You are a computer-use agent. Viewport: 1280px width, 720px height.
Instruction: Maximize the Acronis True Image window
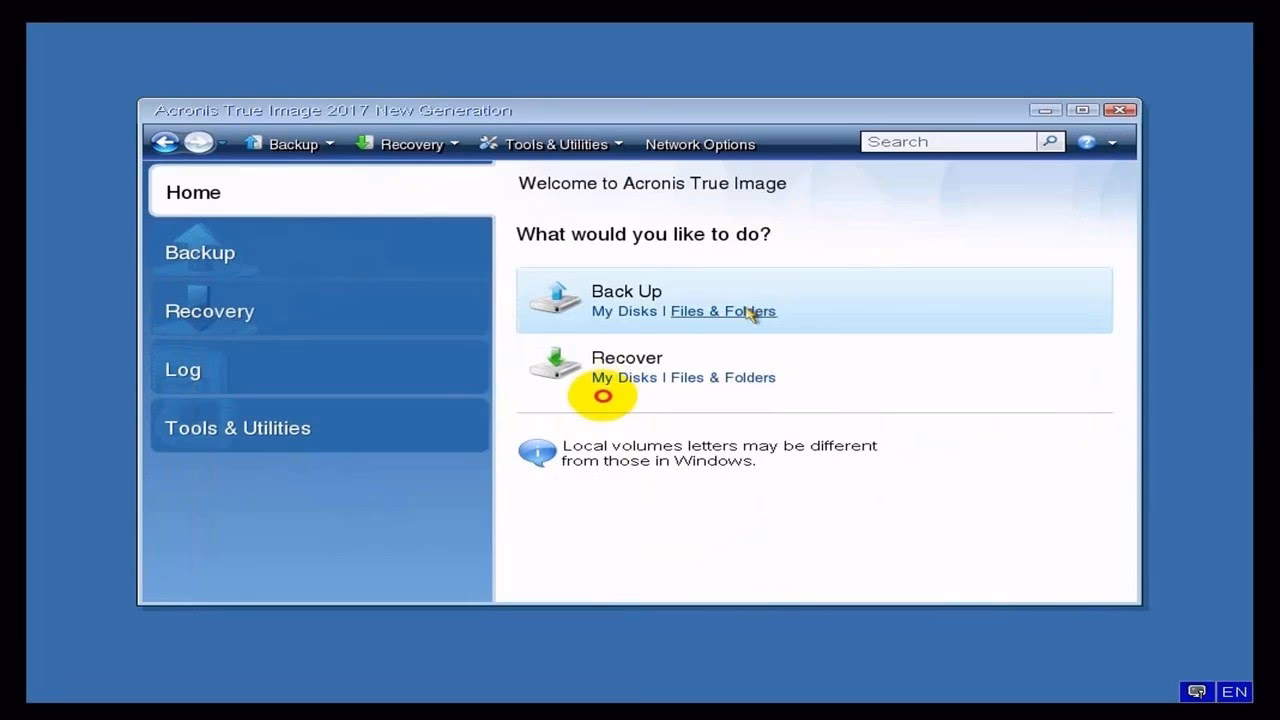pyautogui.click(x=1082, y=110)
